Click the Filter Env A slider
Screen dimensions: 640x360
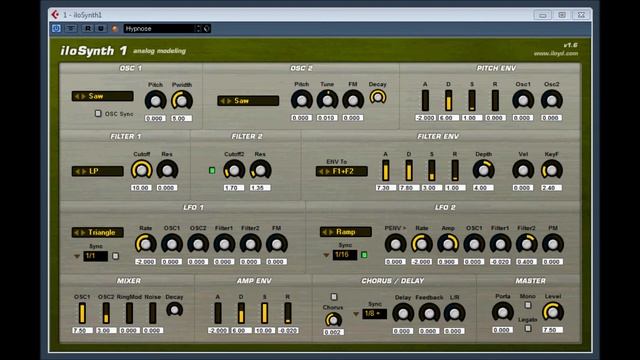(385, 170)
